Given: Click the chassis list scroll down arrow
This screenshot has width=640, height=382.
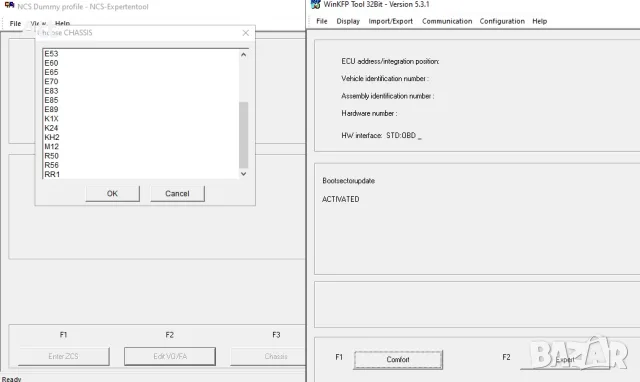Looking at the screenshot, I should (x=244, y=173).
